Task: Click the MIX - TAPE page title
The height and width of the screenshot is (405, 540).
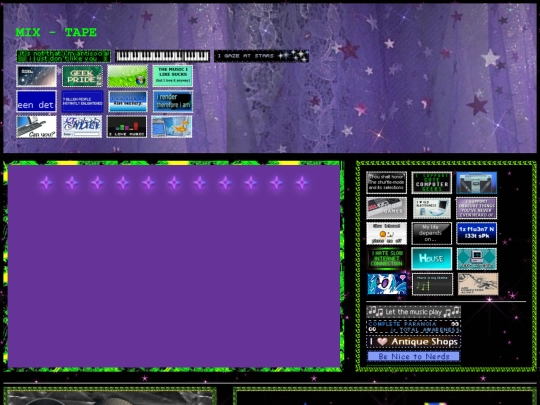Action: click(x=56, y=32)
